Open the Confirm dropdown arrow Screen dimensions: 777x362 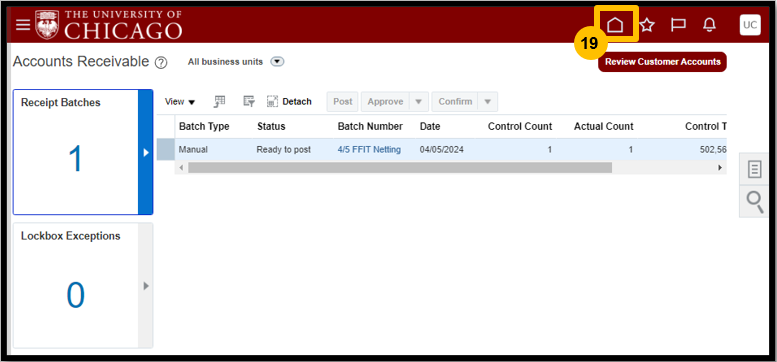coord(488,102)
